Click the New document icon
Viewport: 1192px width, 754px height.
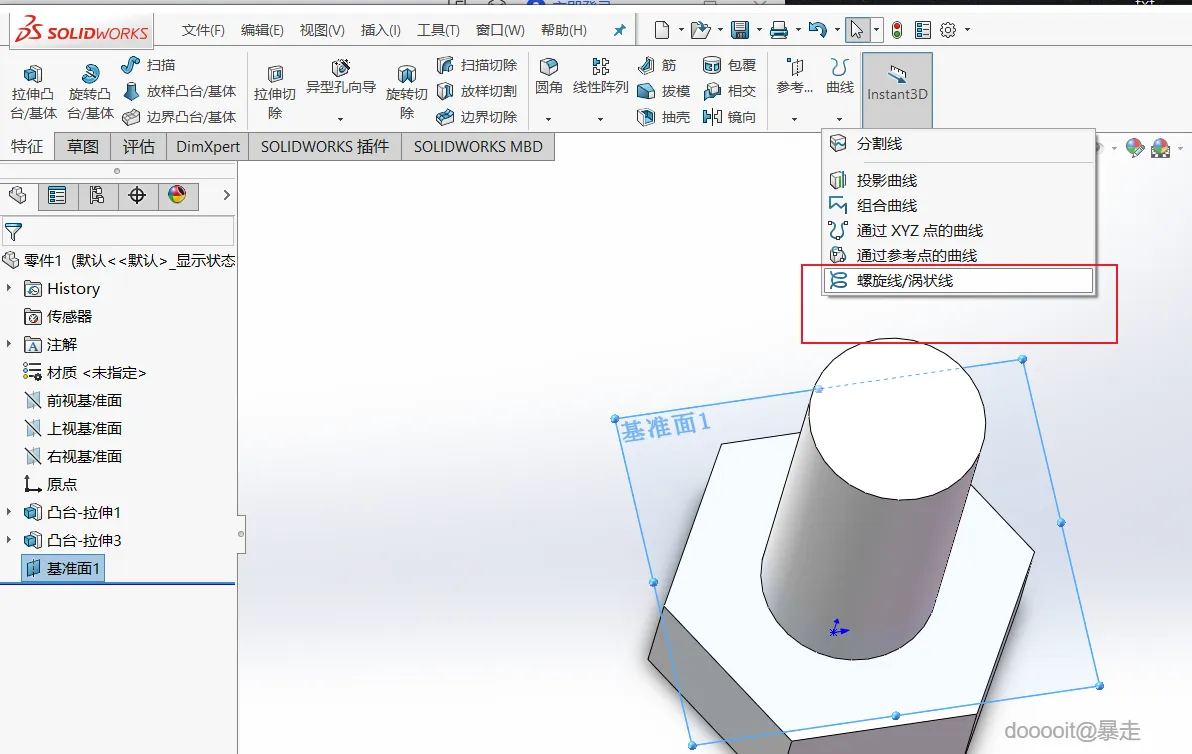(x=661, y=30)
